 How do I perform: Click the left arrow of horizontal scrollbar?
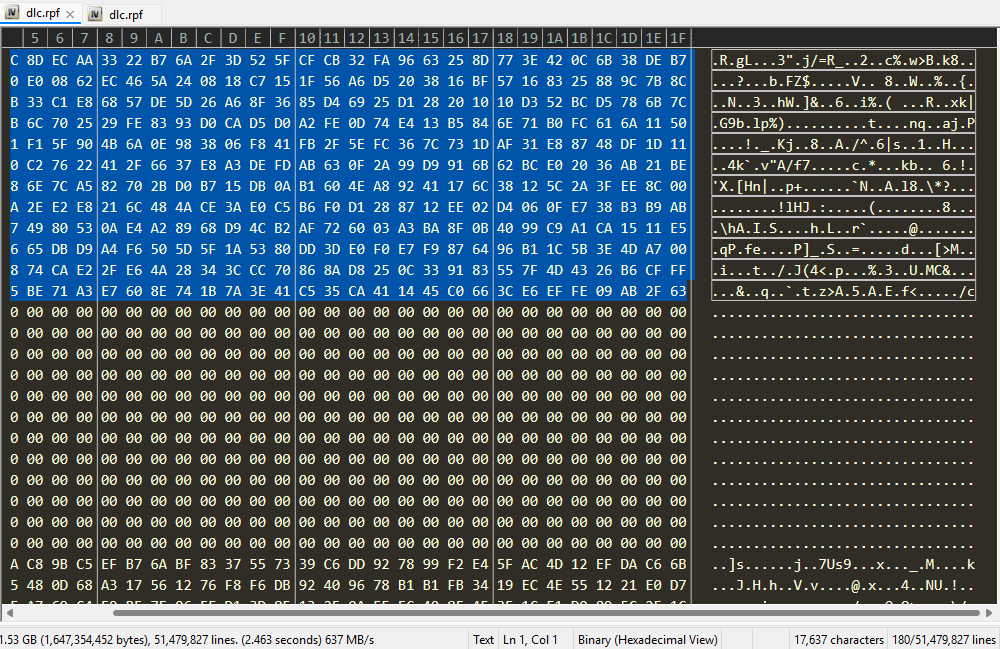click(x=9, y=613)
